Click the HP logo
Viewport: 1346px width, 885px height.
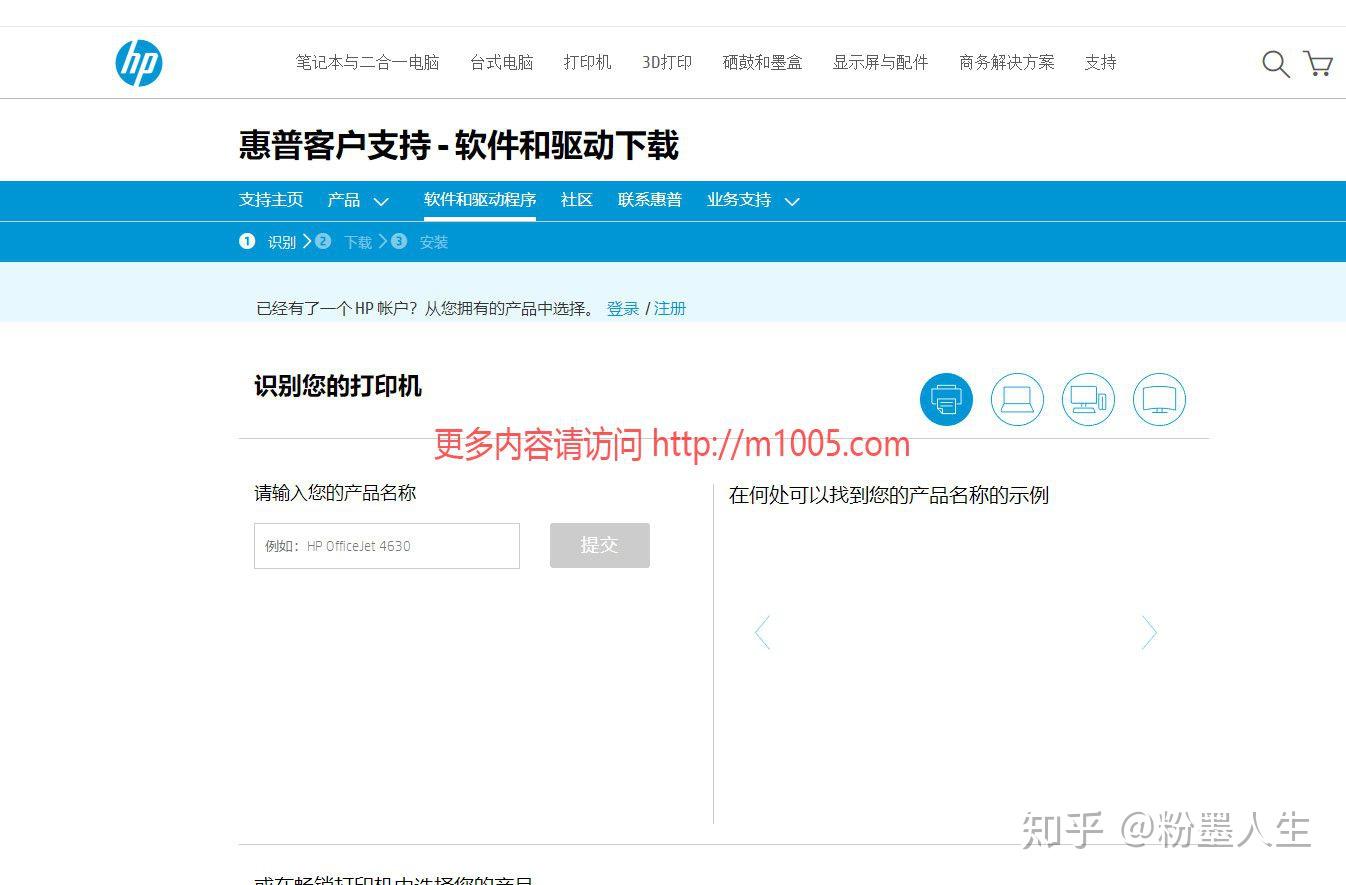(x=138, y=63)
